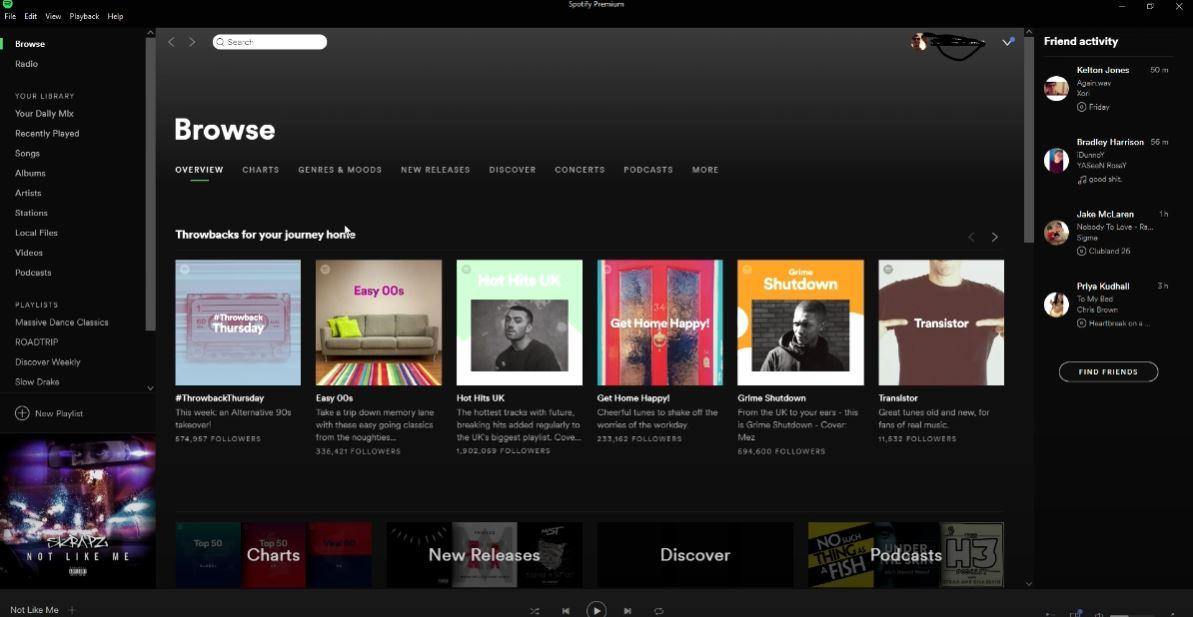
Task: Switch to the New Releases tab
Action: (435, 170)
